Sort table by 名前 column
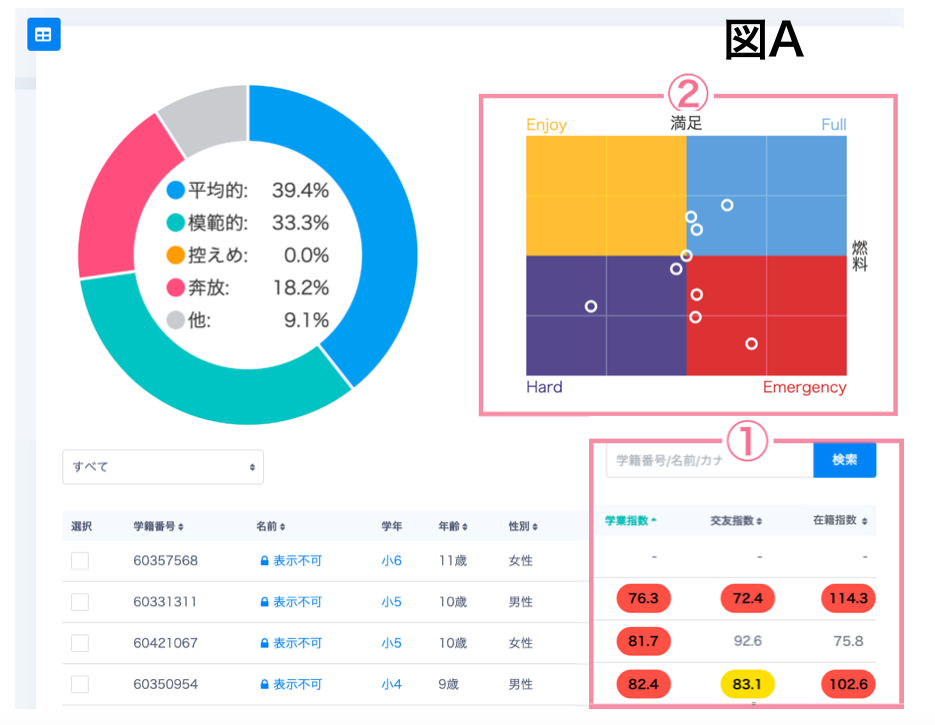 click(271, 526)
